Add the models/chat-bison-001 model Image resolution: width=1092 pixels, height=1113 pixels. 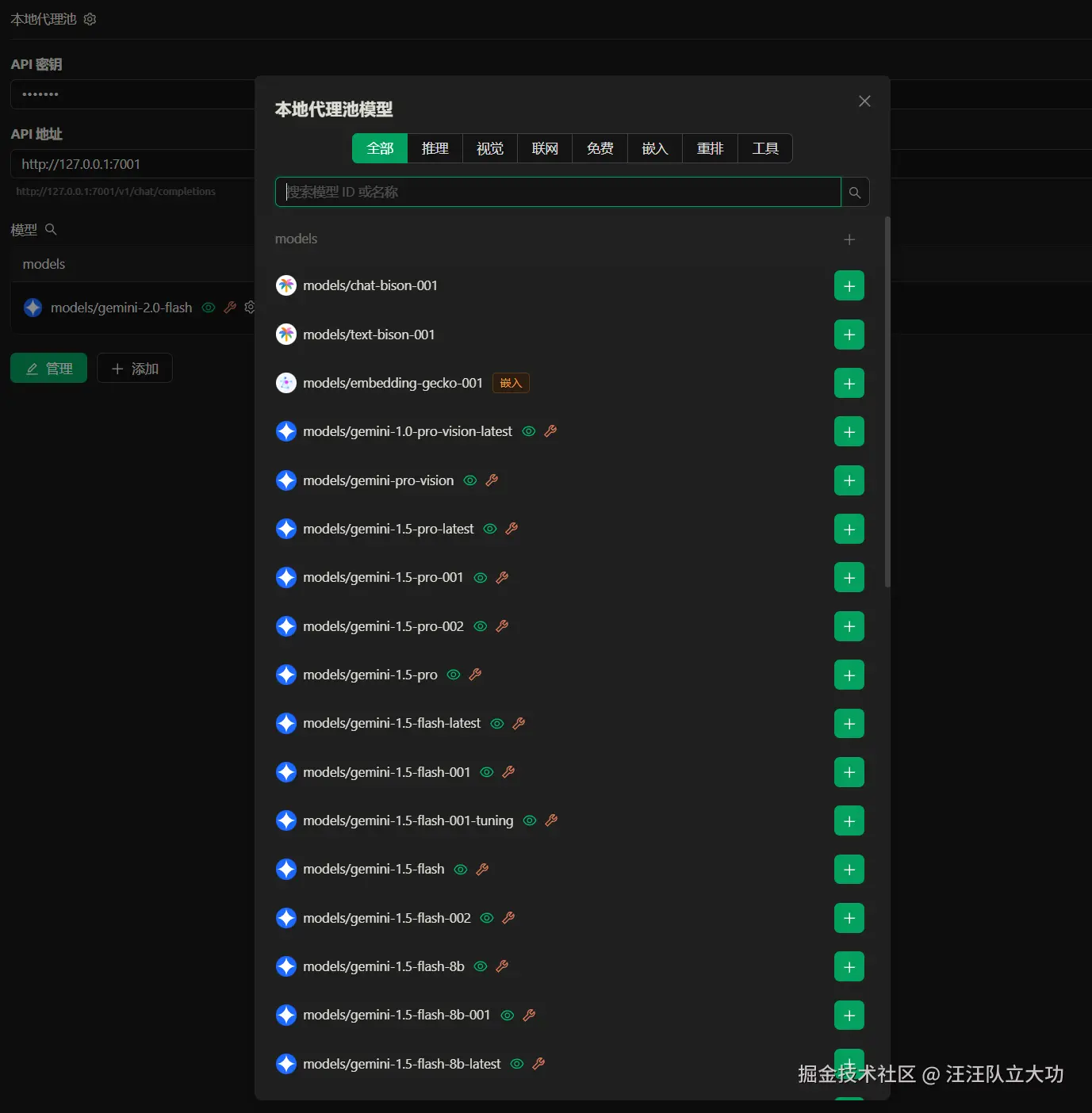849,286
